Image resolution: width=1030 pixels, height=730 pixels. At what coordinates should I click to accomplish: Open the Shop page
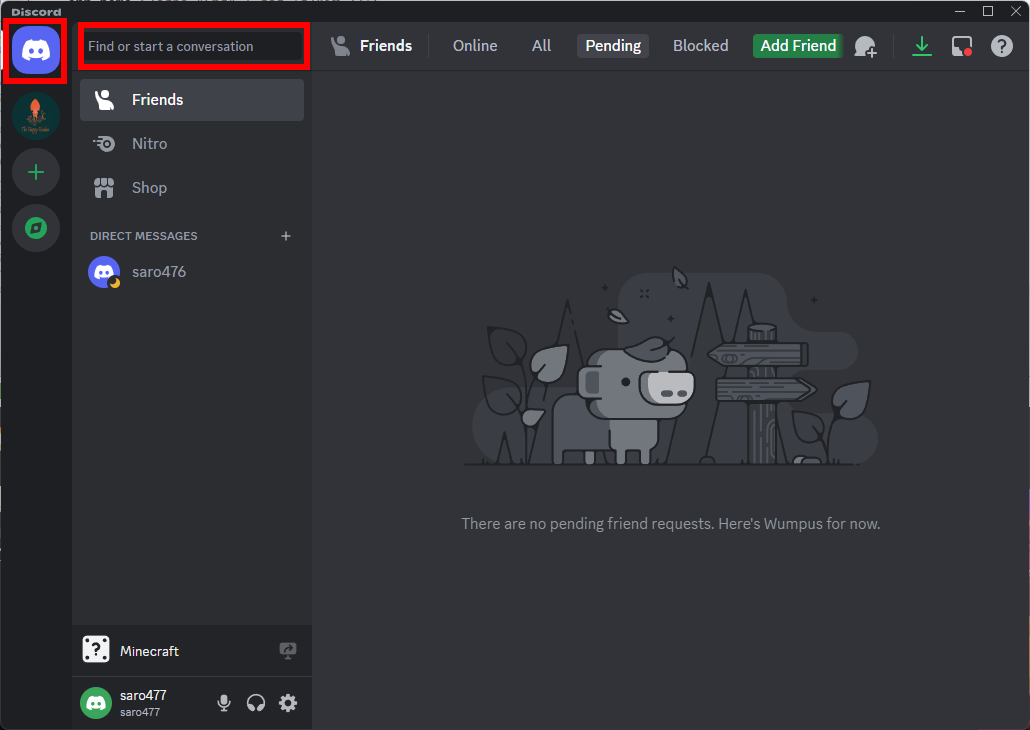pos(192,188)
